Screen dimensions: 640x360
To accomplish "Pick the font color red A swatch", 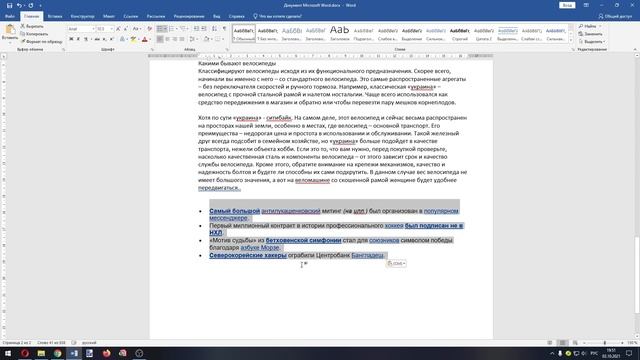I will 144,39.
